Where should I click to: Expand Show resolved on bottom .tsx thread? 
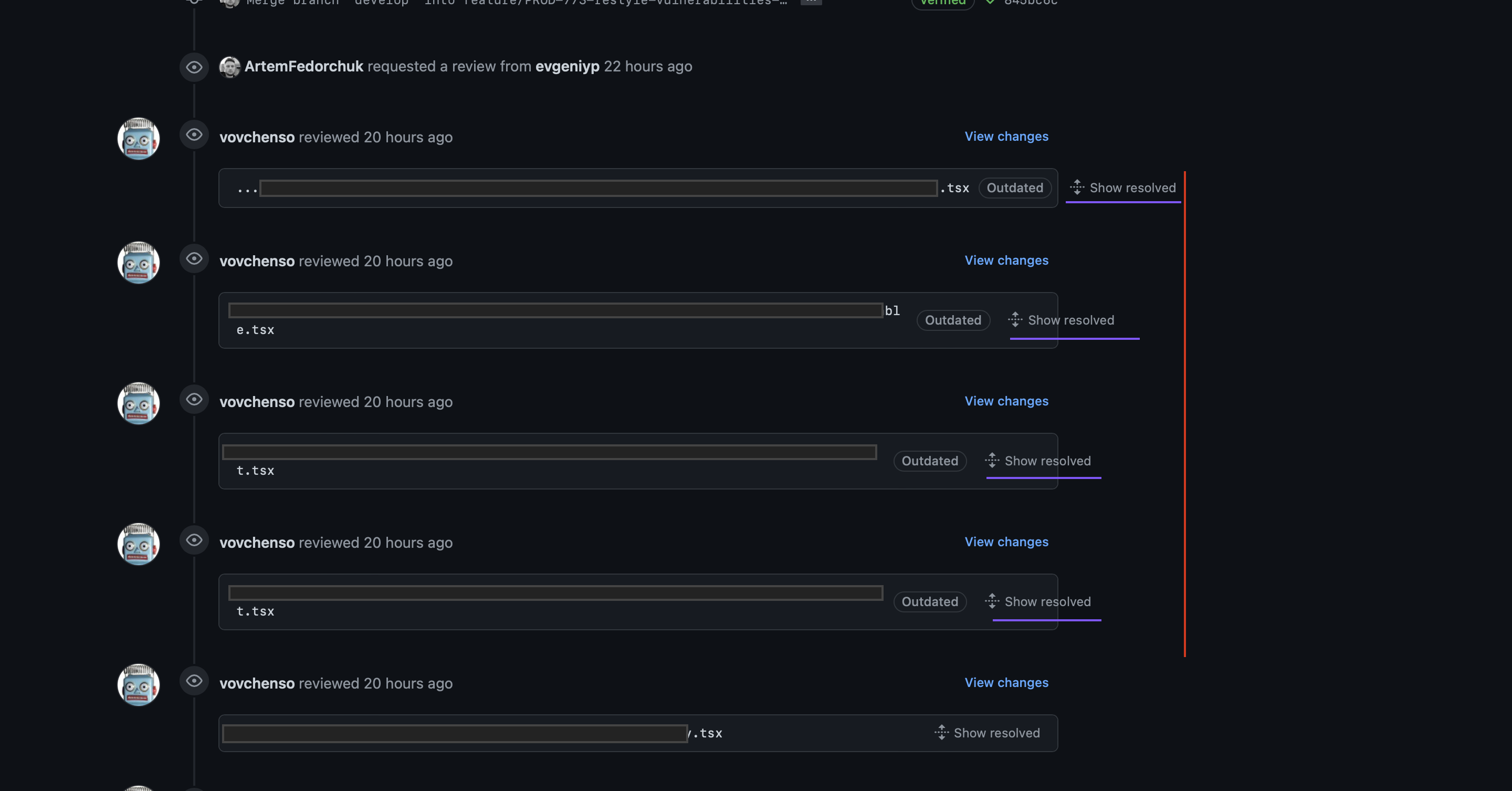pyautogui.click(x=986, y=733)
